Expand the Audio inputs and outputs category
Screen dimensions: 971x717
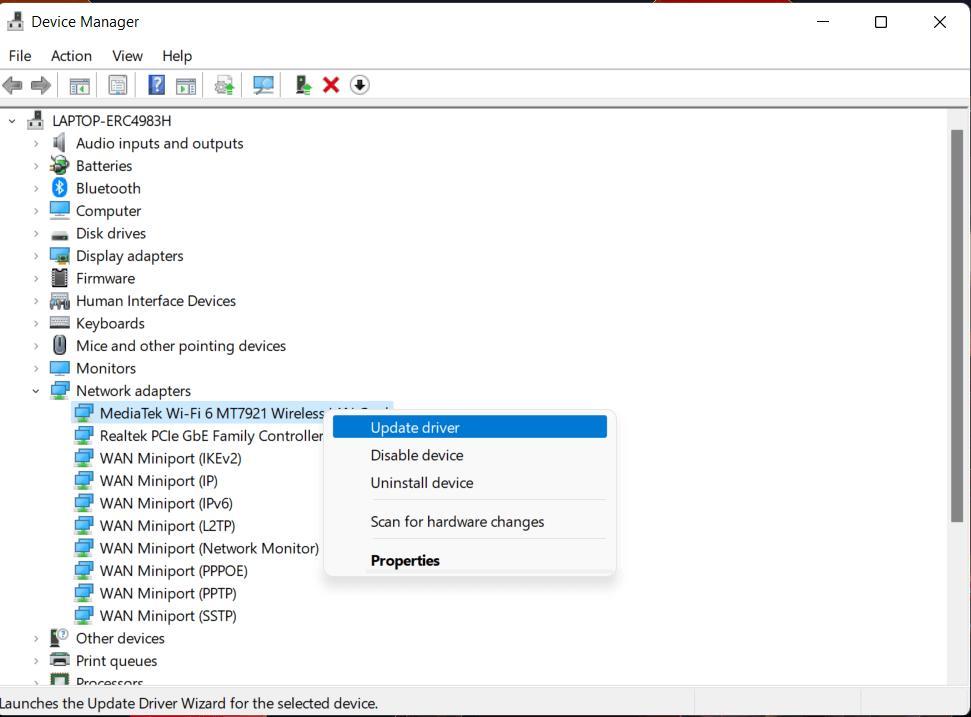click(36, 144)
